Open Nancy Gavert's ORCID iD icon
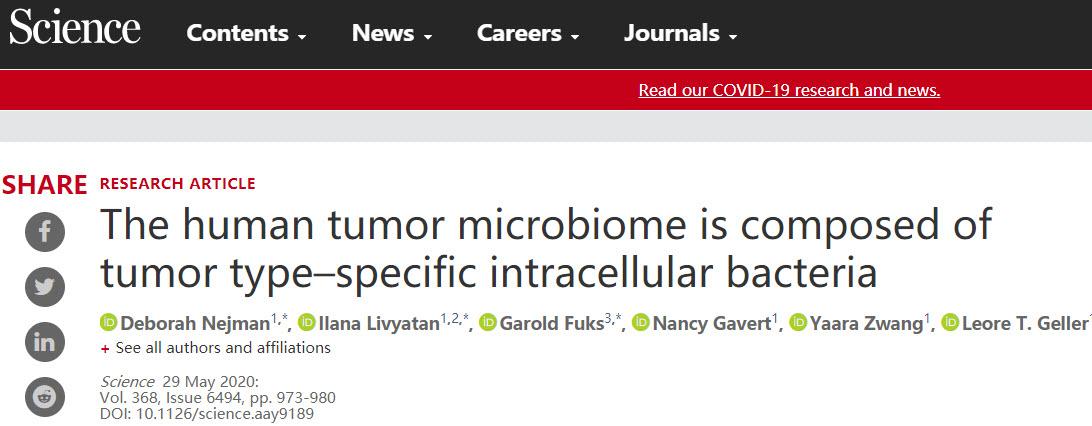 tap(641, 323)
